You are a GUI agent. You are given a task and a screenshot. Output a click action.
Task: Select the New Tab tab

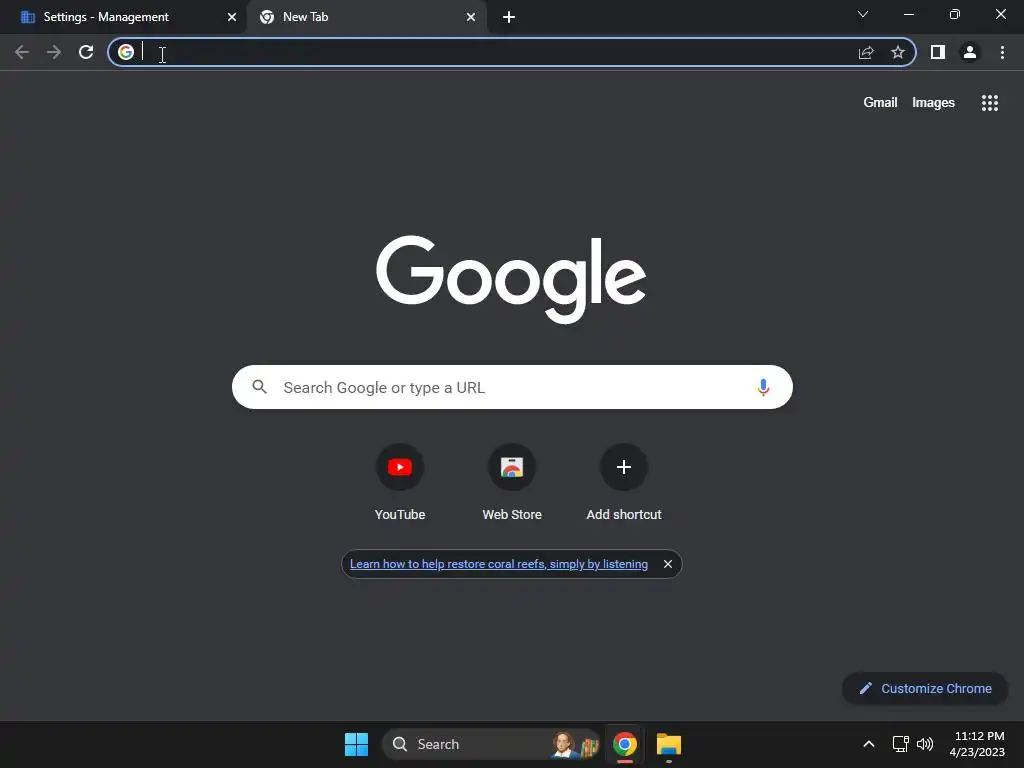(366, 17)
